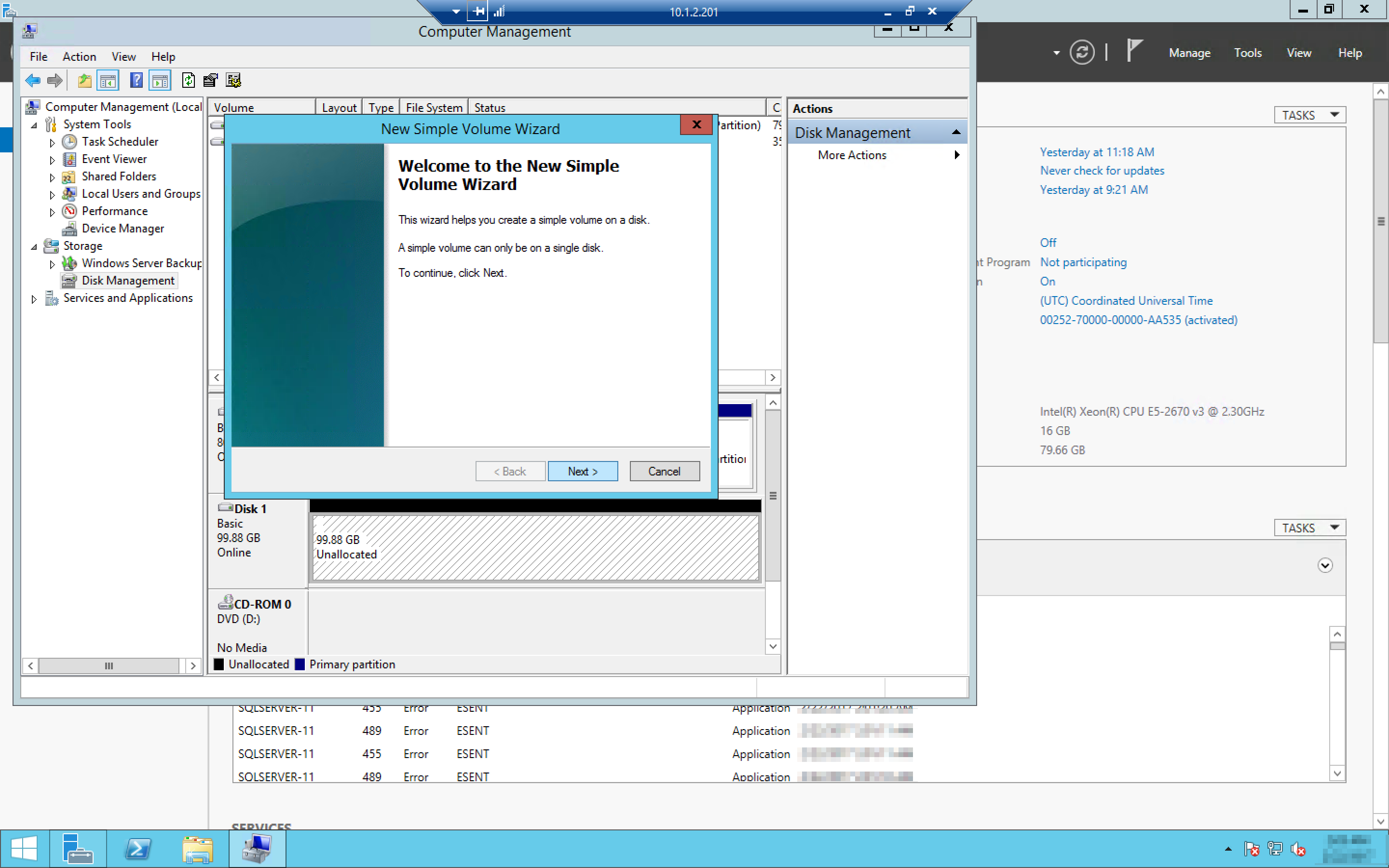Viewport: 1389px width, 868px height.
Task: Expand the More Actions submenu
Action: (x=956, y=155)
